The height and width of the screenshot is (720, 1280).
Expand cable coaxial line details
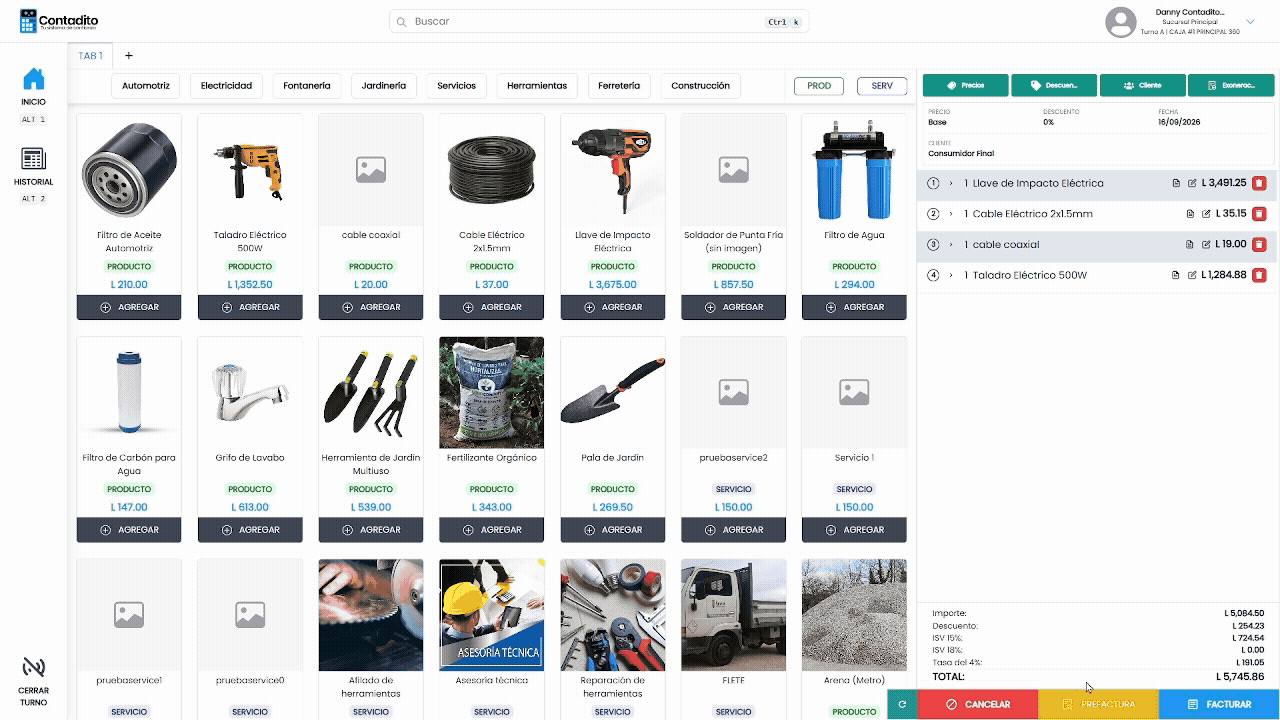click(951, 244)
